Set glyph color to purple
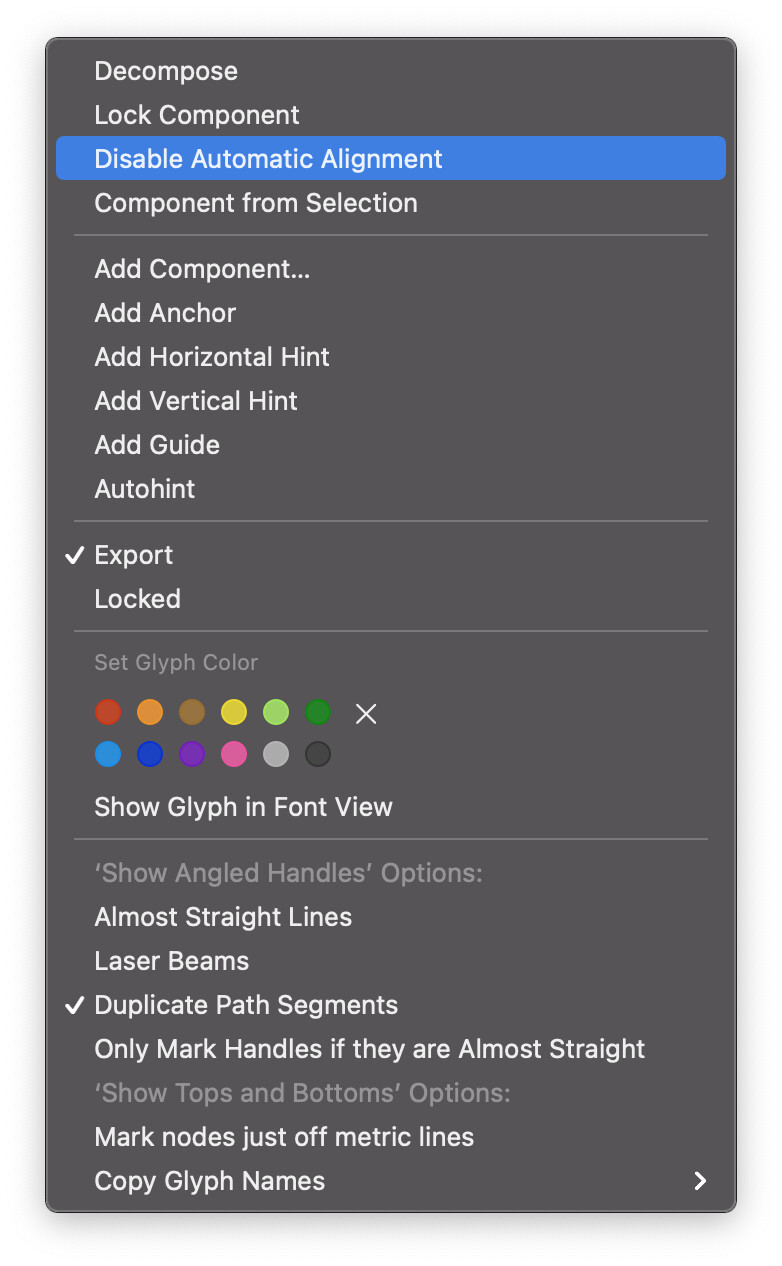 (192, 755)
